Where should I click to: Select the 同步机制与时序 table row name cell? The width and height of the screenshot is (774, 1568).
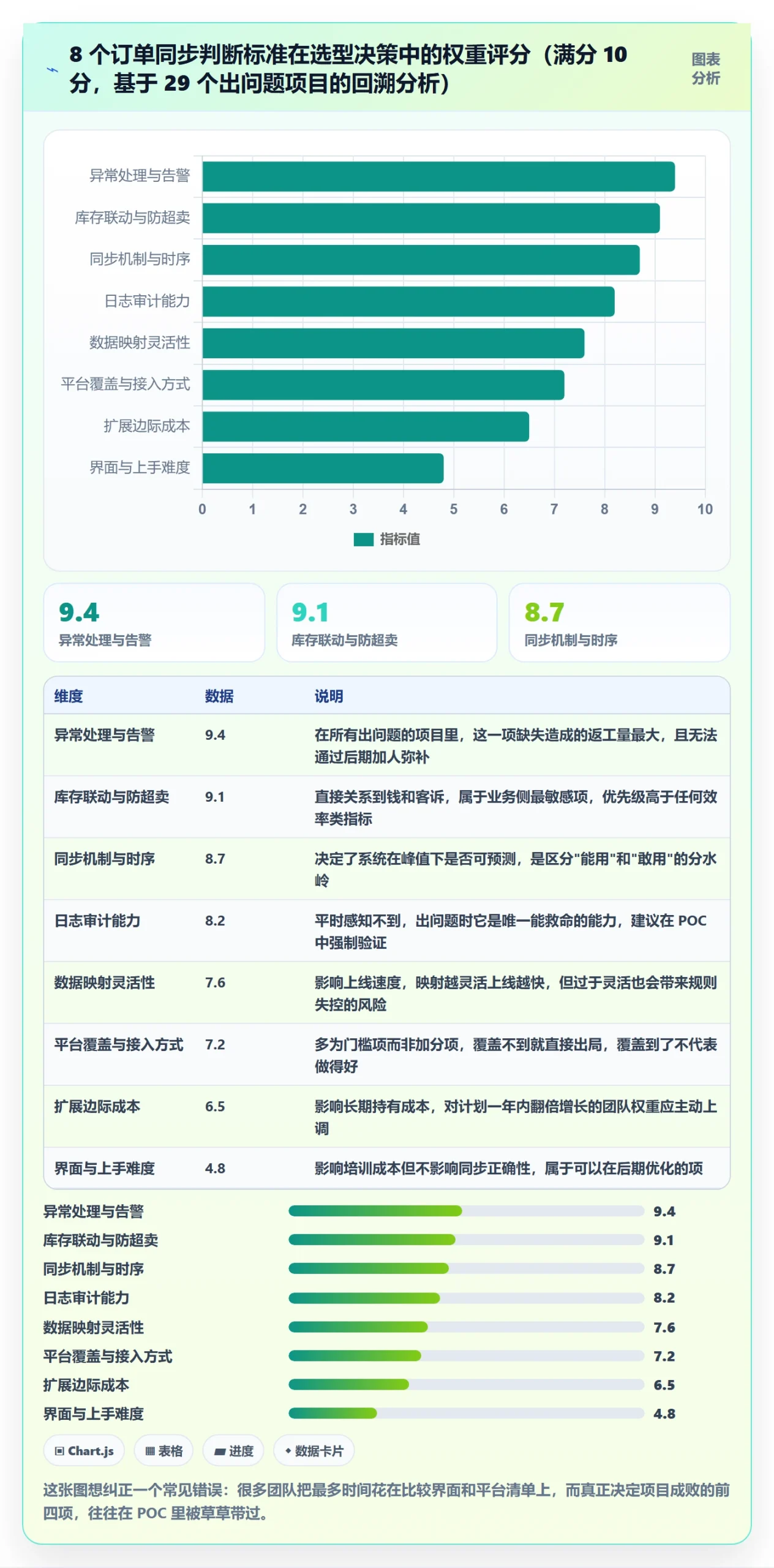tap(105, 858)
